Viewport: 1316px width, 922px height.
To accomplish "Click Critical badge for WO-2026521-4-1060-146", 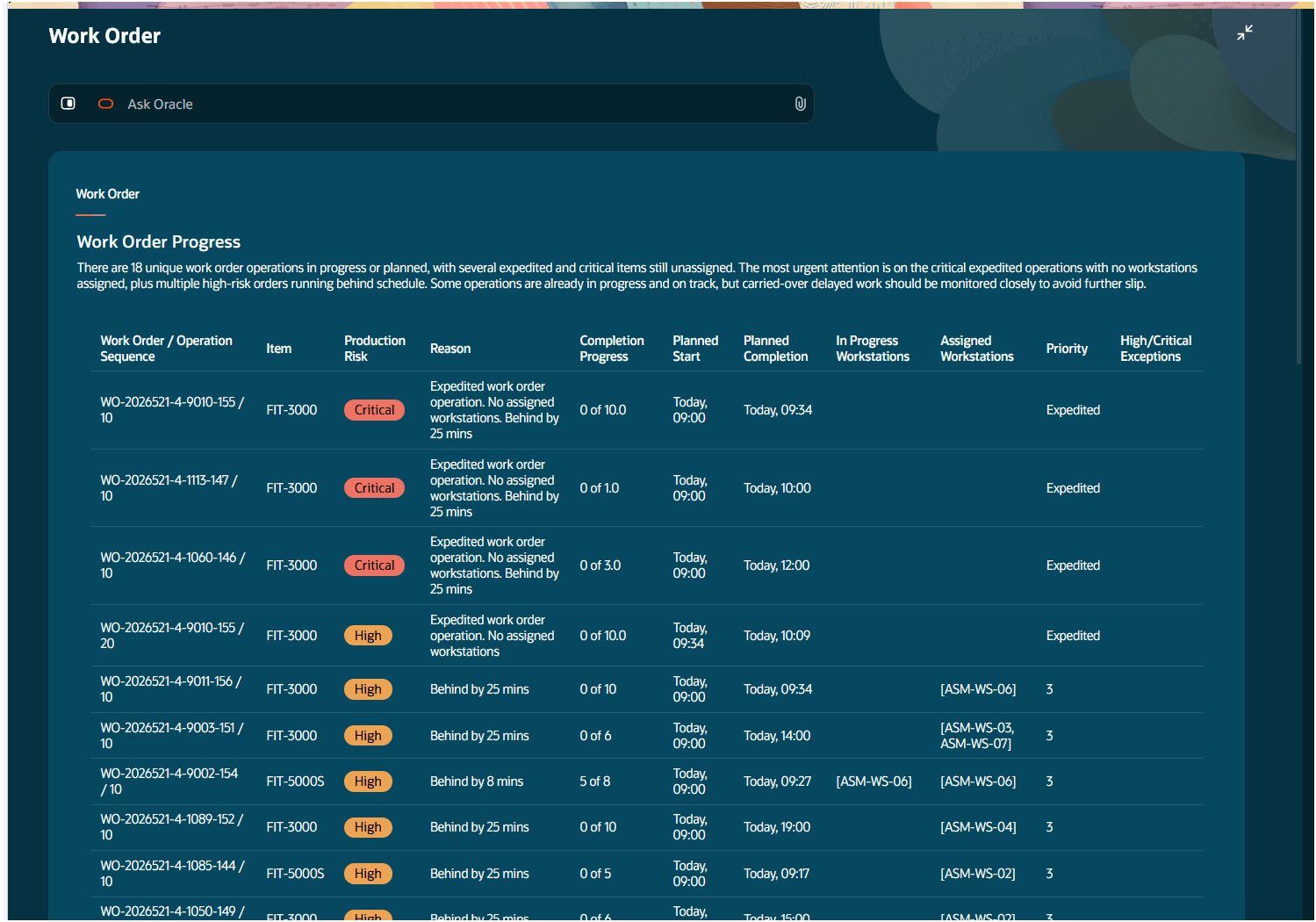I will [x=374, y=565].
